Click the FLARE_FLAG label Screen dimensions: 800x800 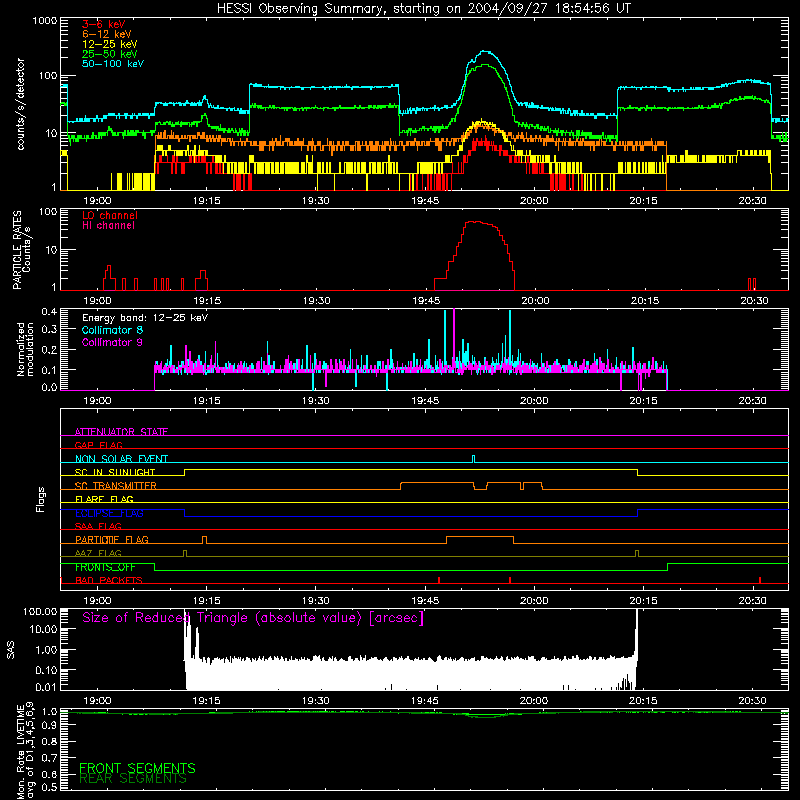[x=104, y=499]
